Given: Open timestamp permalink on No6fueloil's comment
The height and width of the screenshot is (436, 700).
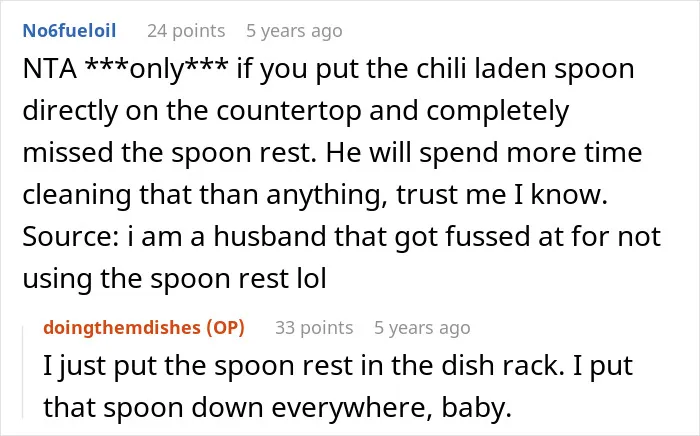Looking at the screenshot, I should click(294, 31).
